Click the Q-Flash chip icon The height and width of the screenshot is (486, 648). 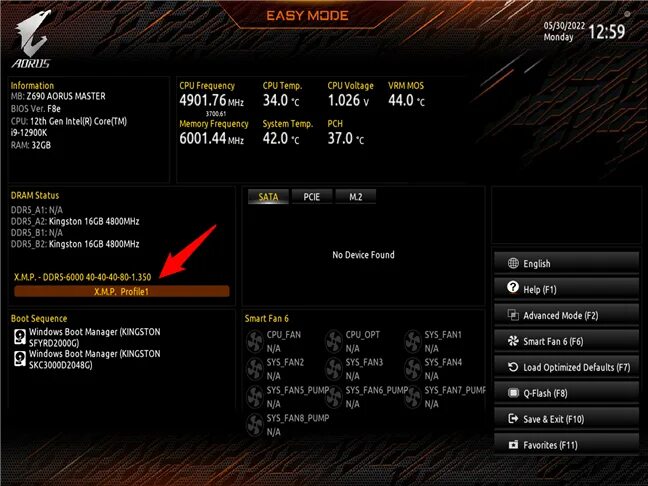[513, 393]
